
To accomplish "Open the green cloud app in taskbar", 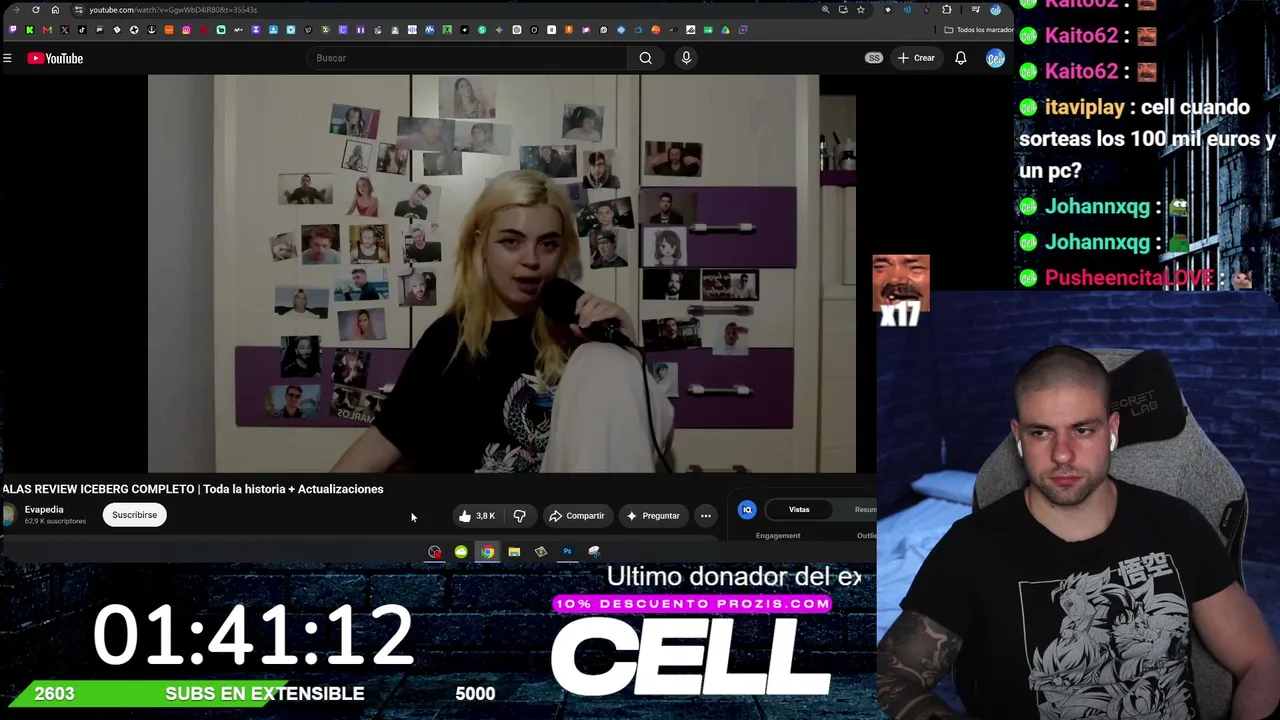I will [461, 551].
